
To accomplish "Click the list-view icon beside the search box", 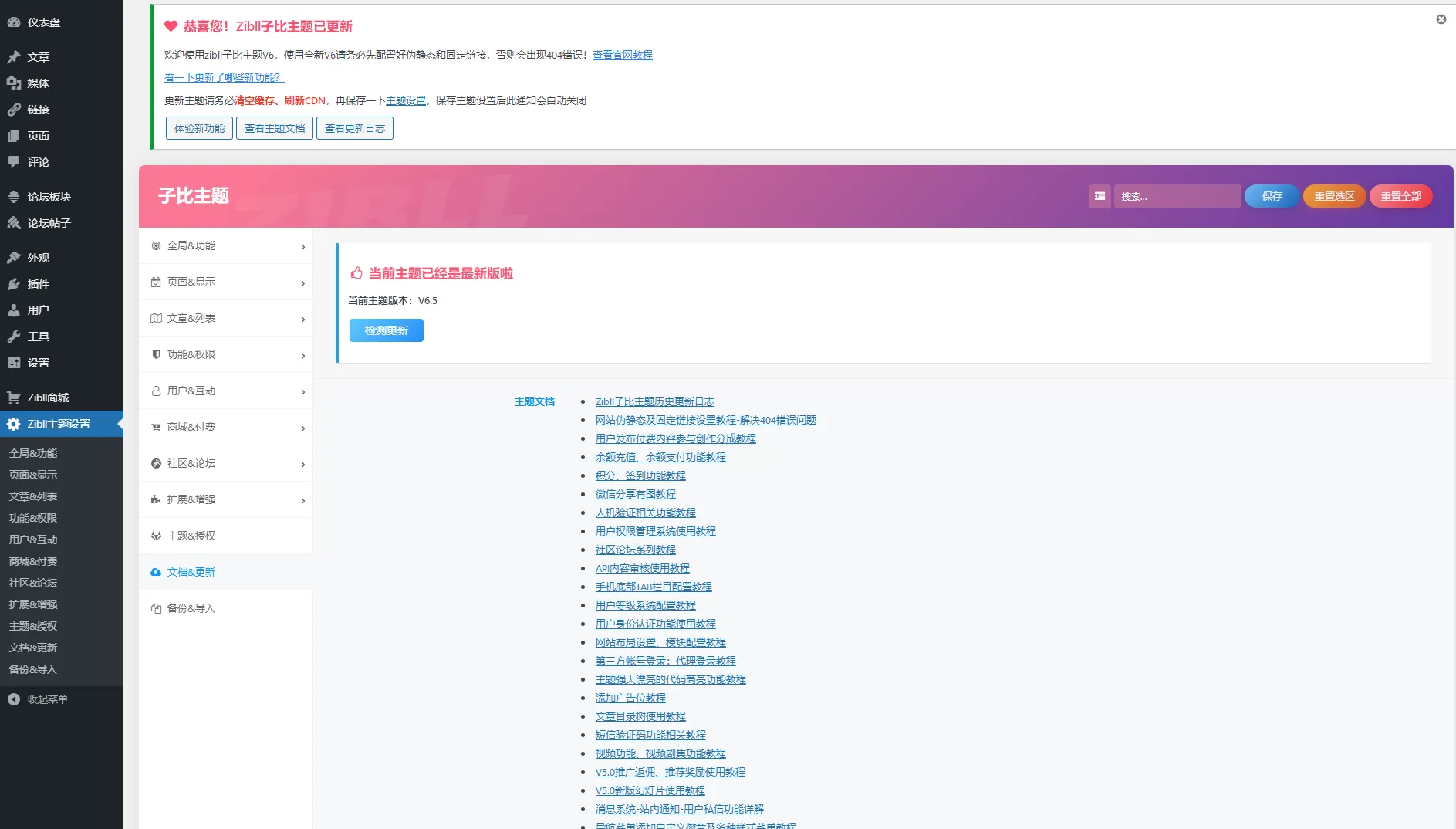I will 1100,196.
